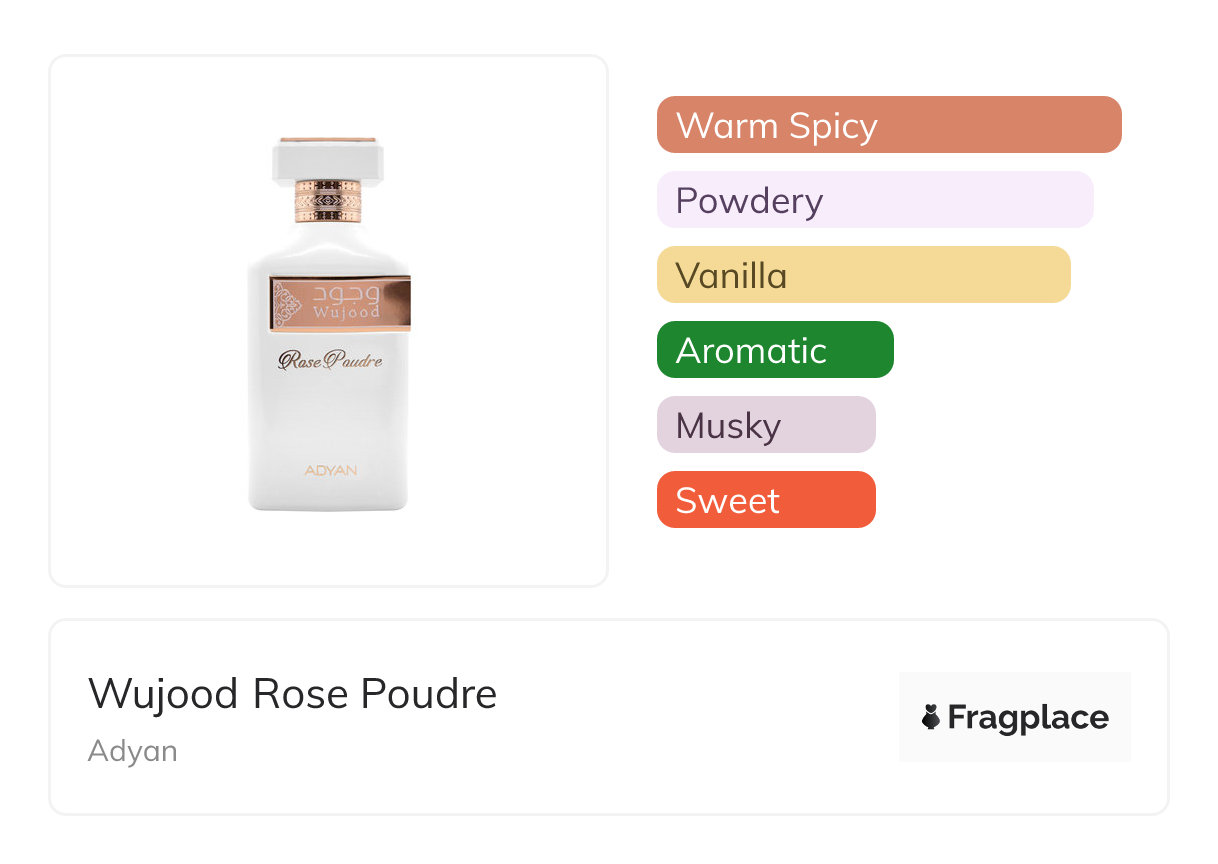1218x864 pixels.
Task: Select the Musky accord bar
Action: click(765, 425)
